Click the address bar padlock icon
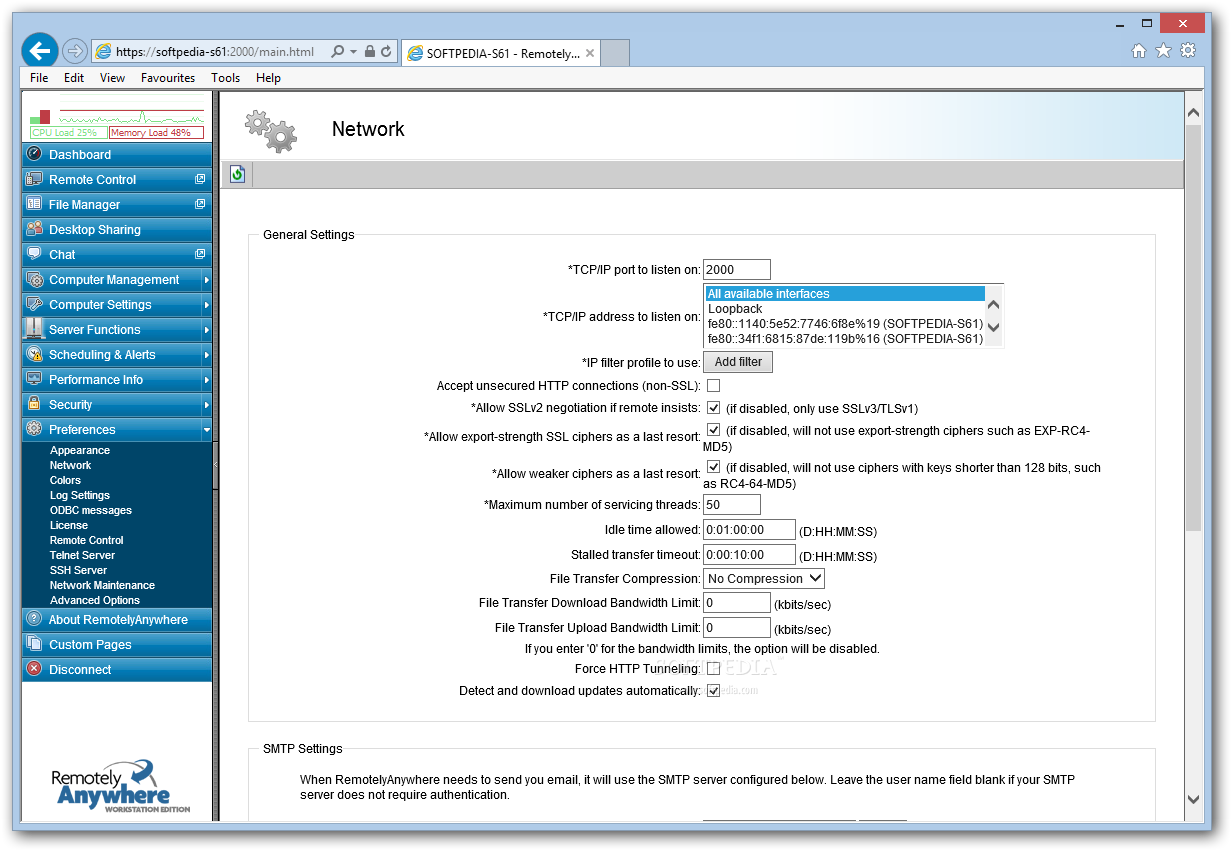This screenshot has width=1232, height=851. (x=370, y=51)
